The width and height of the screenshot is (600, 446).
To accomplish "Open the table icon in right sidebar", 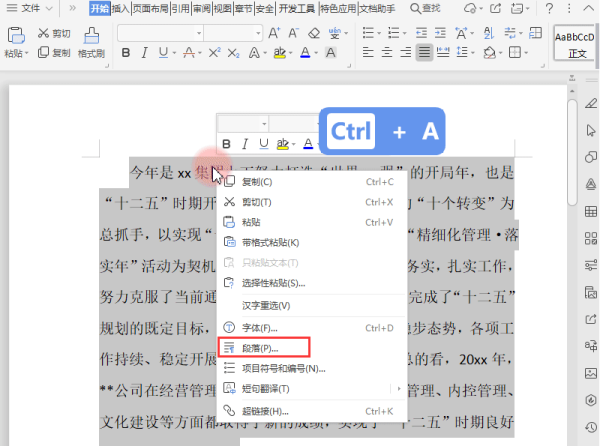I will (591, 212).
